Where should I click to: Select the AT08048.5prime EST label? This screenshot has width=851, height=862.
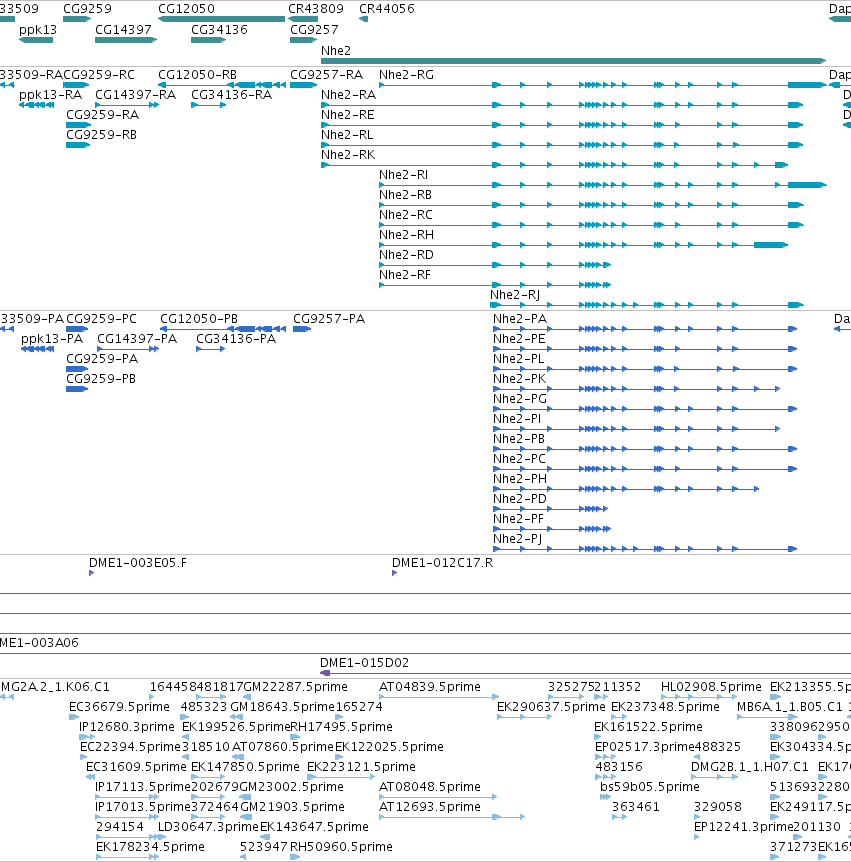pyautogui.click(x=430, y=787)
